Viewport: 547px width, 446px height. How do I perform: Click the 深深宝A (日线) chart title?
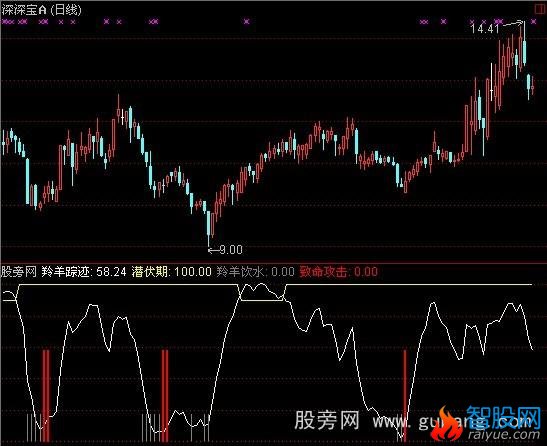pos(42,10)
